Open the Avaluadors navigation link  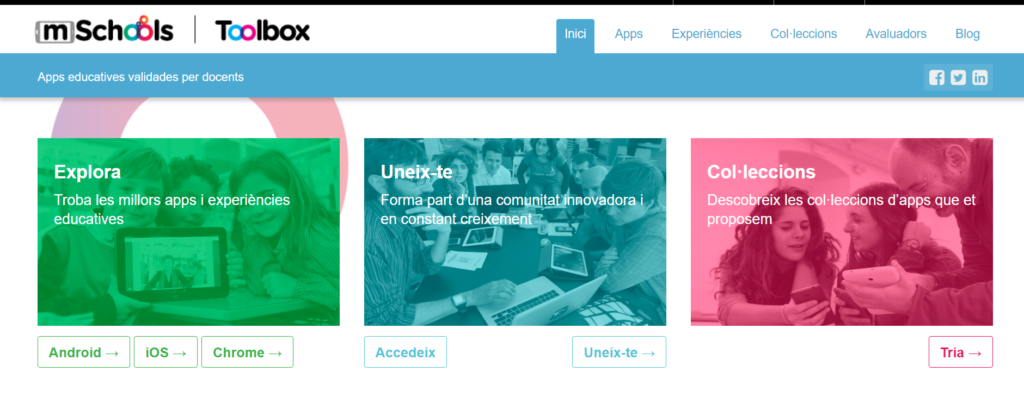point(896,34)
